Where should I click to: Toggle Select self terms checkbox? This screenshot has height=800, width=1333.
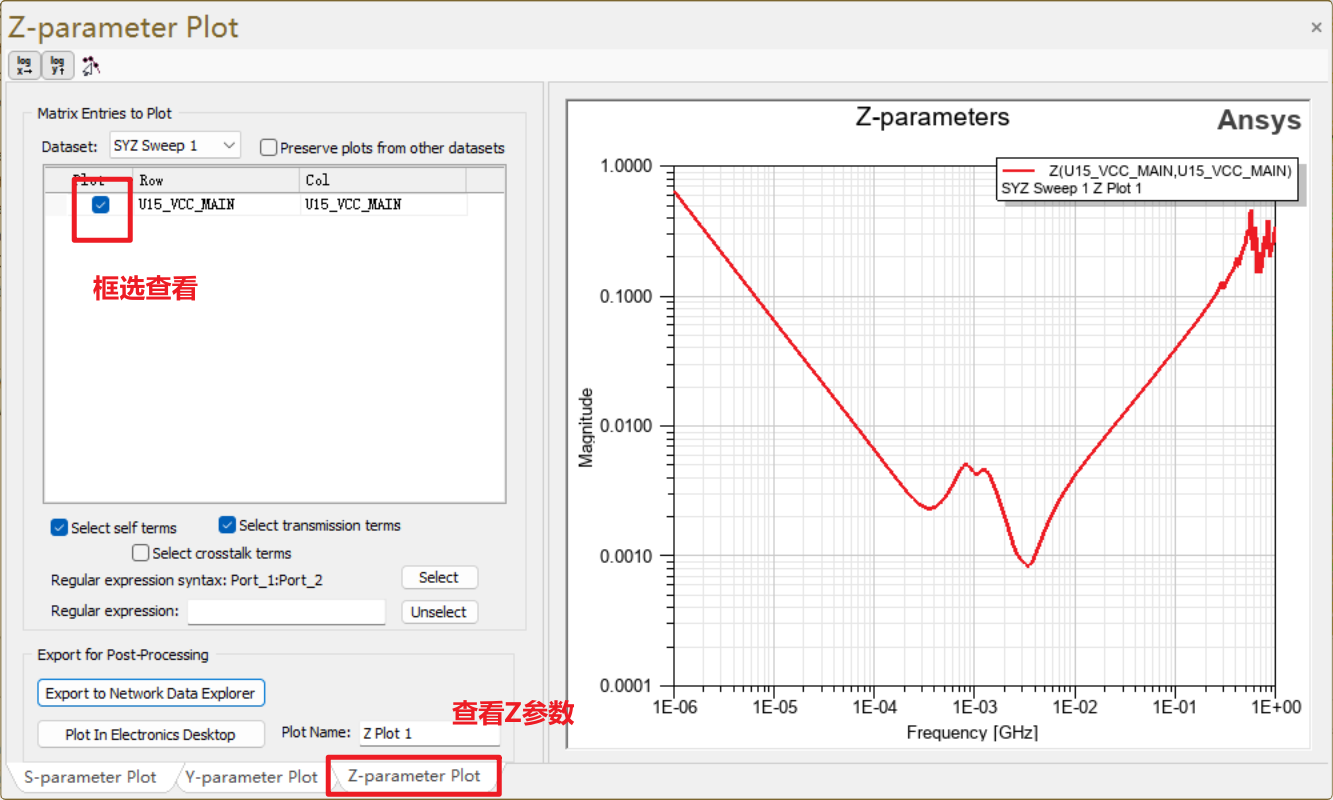click(59, 527)
